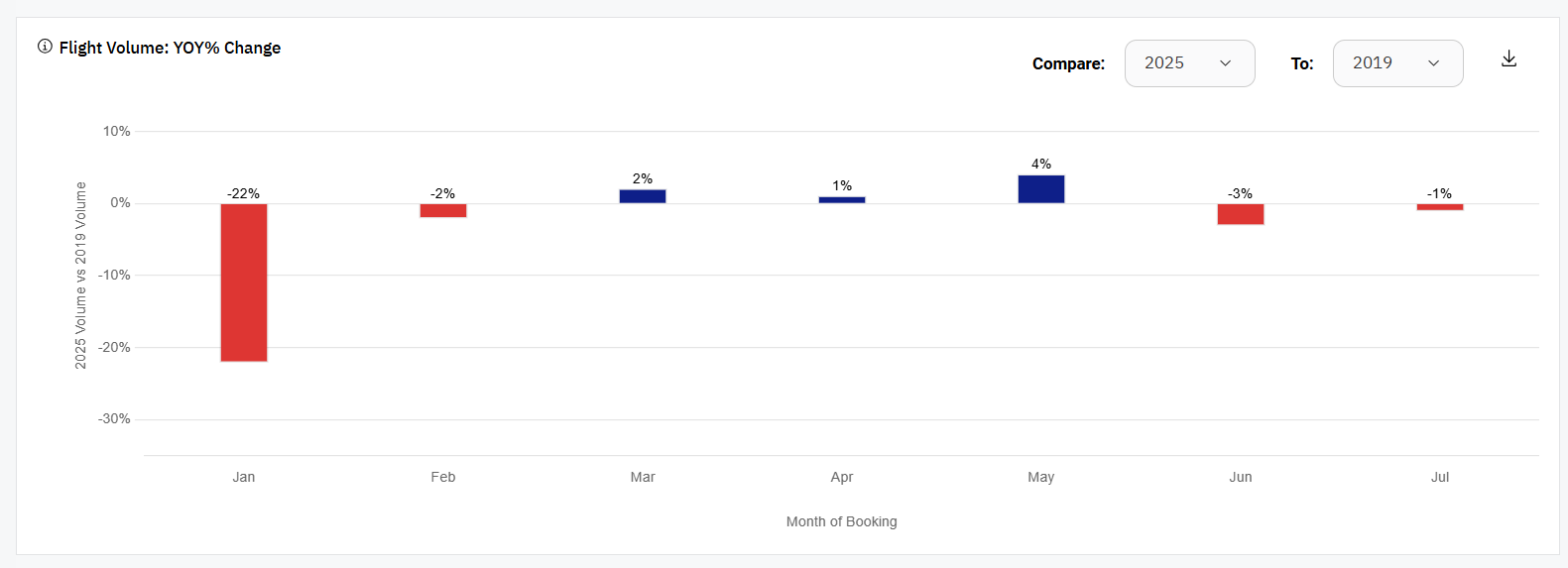Click the chevron arrow in the 2025 selector

[1225, 63]
